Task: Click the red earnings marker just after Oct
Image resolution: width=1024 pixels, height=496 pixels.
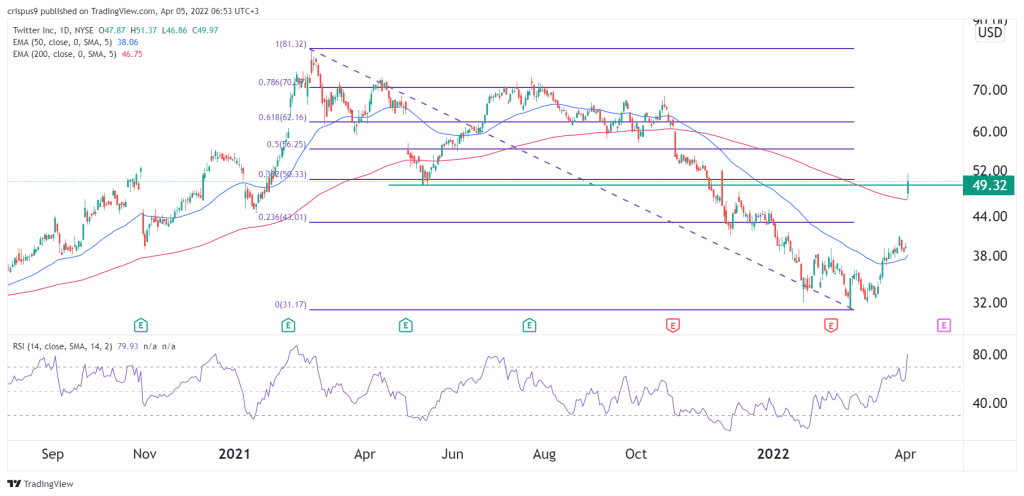Action: 671,324
